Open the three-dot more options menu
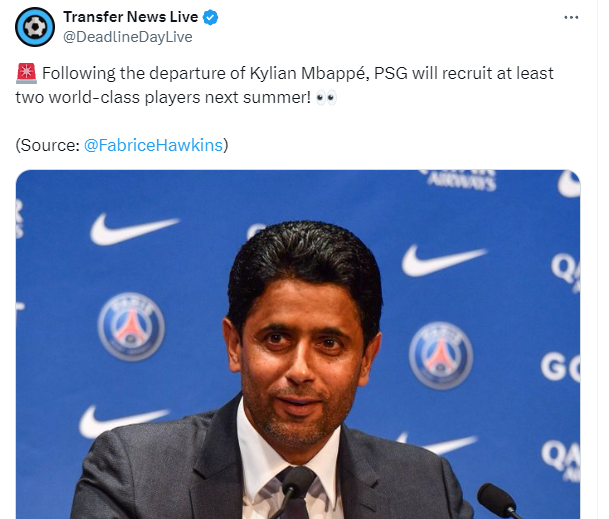Viewport: 609px width, 519px height. pos(571,17)
